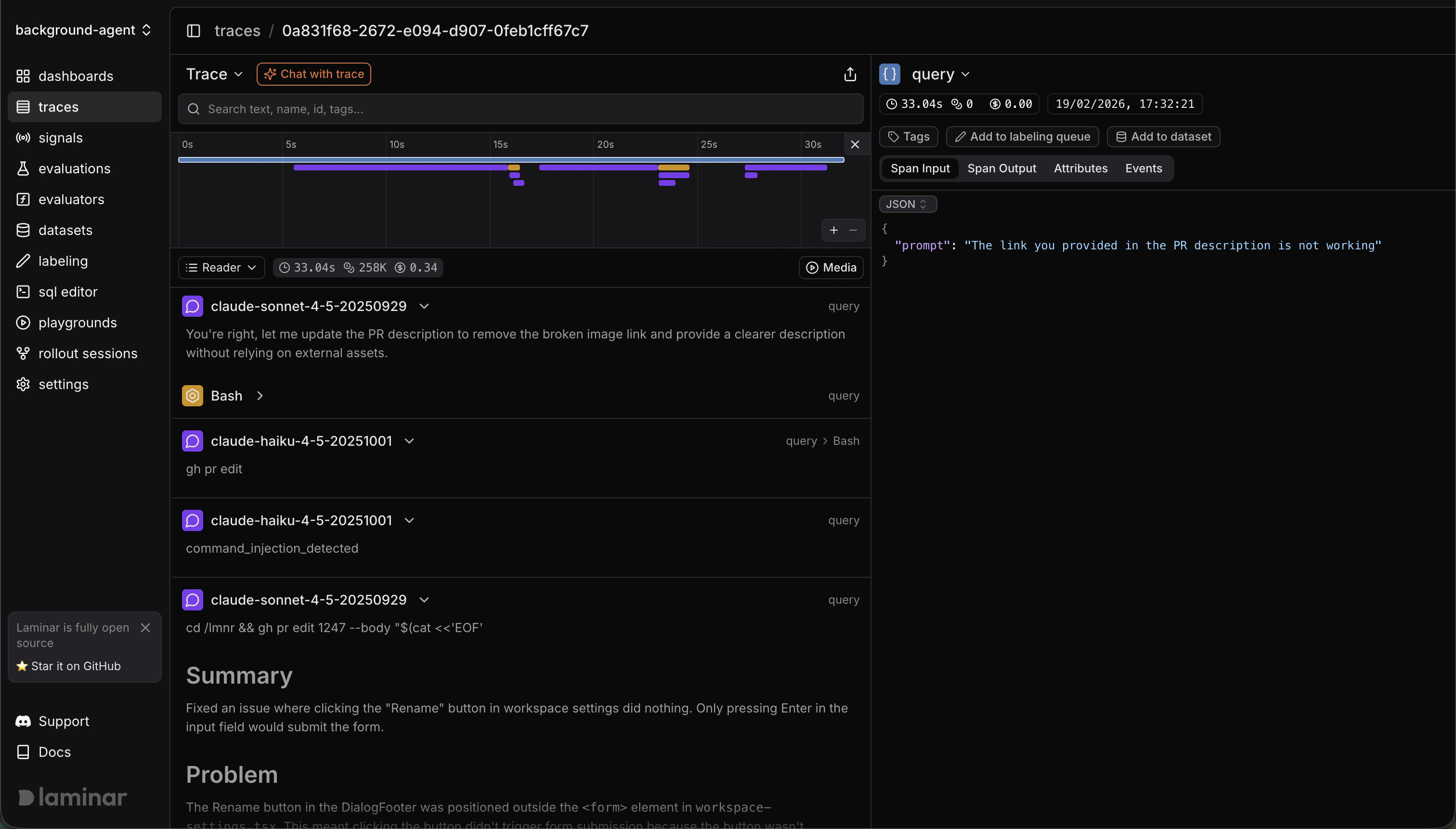Screen dimensions: 1456x829
Task: Click the Chat with trace button
Action: click(313, 74)
